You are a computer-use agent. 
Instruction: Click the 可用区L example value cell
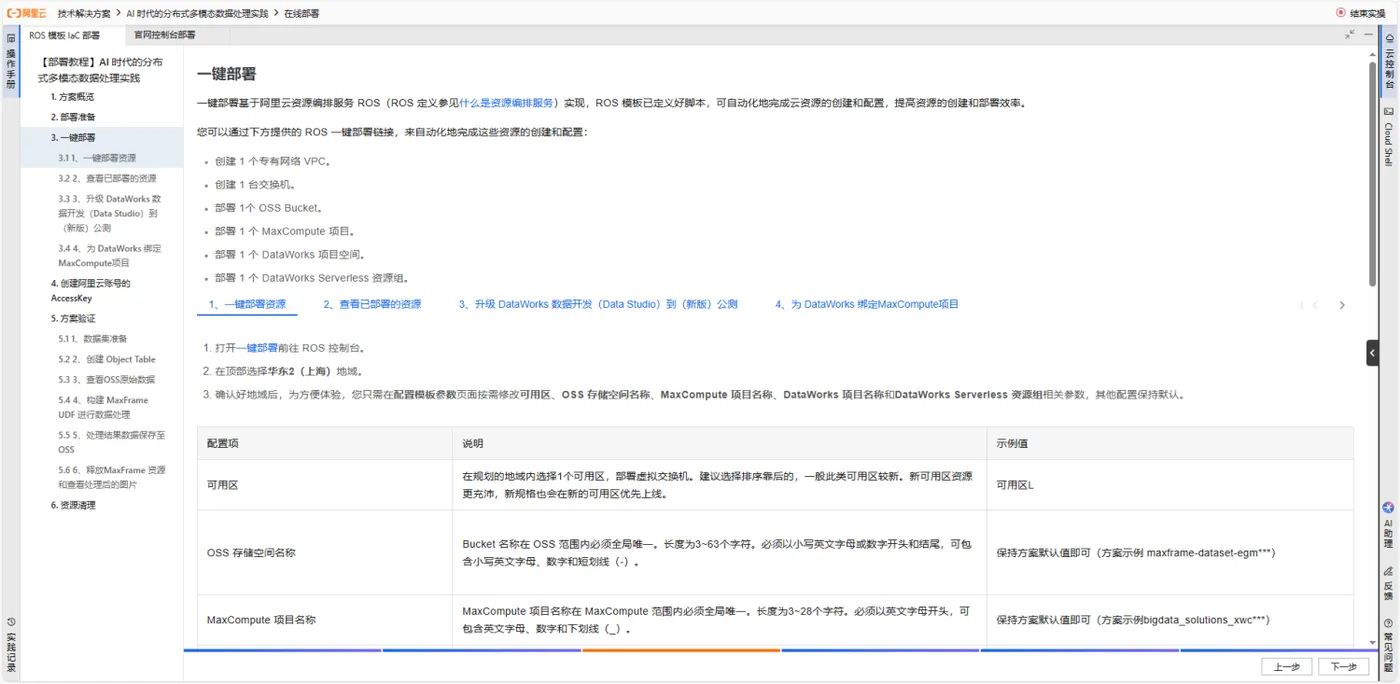coord(1170,485)
